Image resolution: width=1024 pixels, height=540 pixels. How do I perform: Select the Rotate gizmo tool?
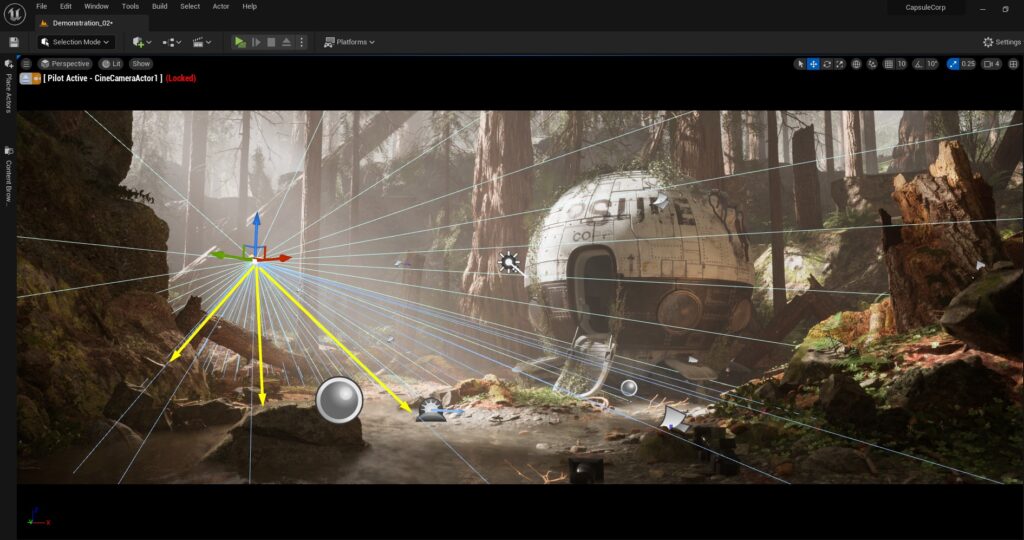tap(827, 64)
